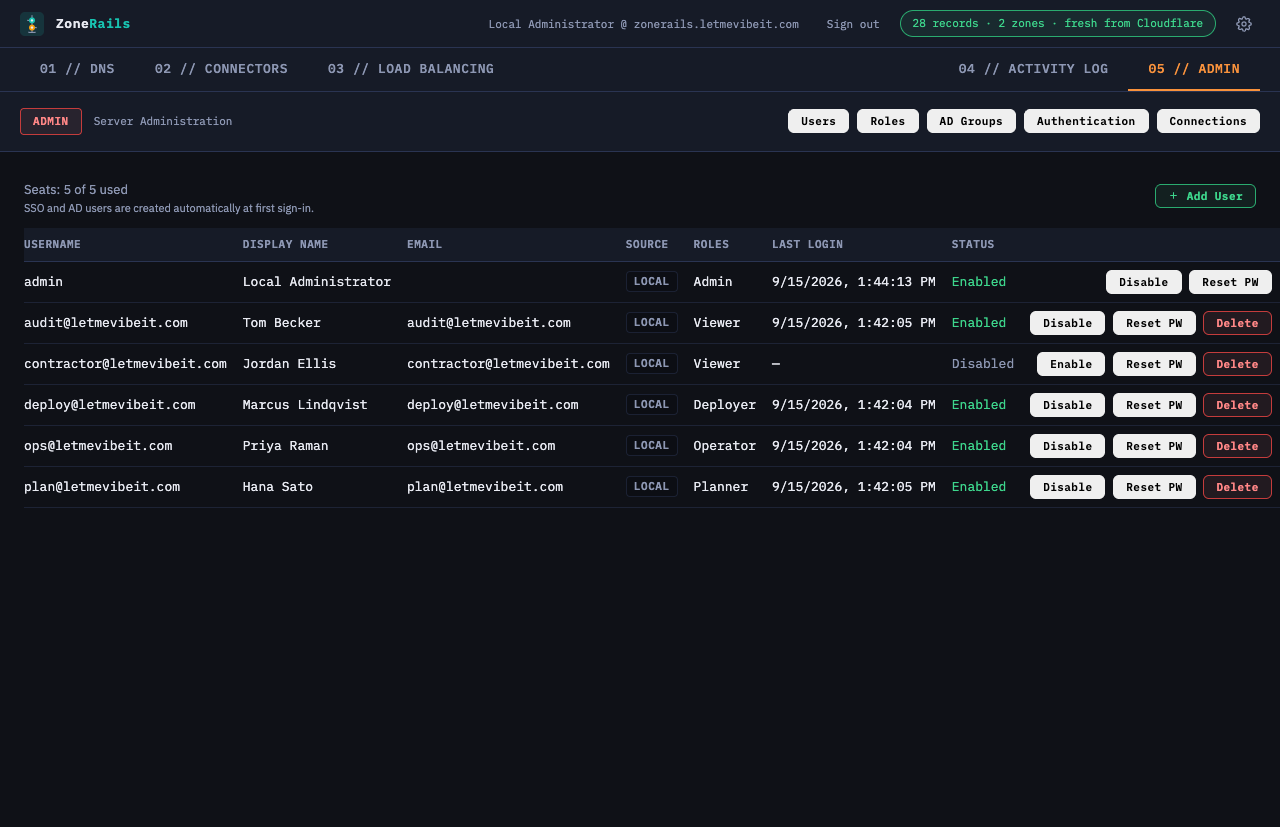Delete the contractor@letmevibeit.com user
Image resolution: width=1280 pixels, height=827 pixels.
pos(1237,364)
